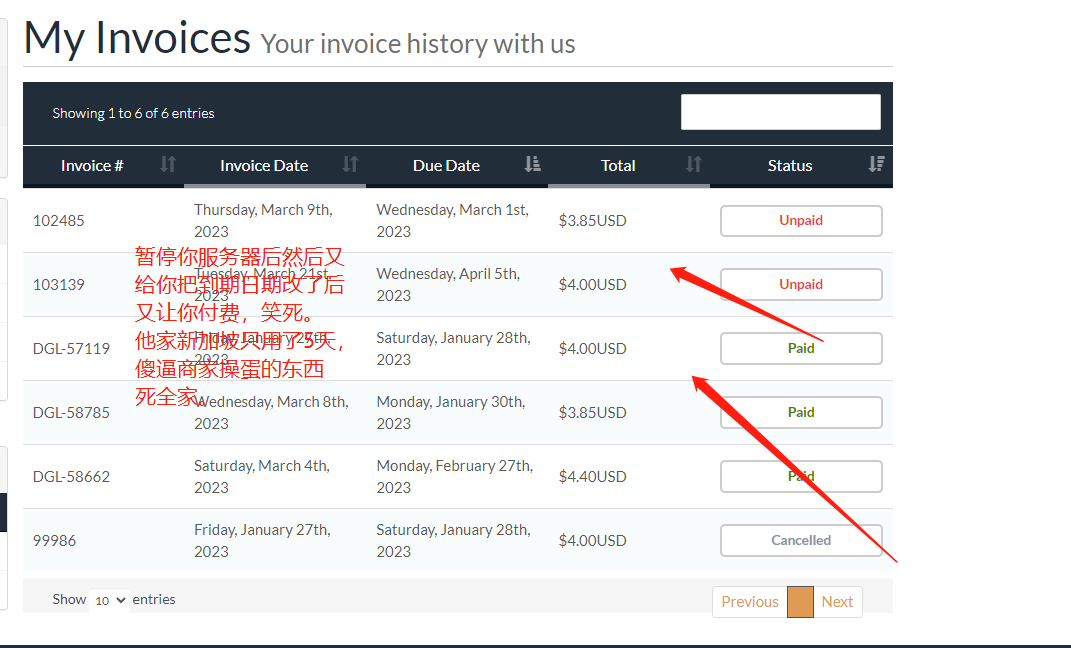Click invoice date Wednesday, March 8th, 2023

(x=271, y=412)
